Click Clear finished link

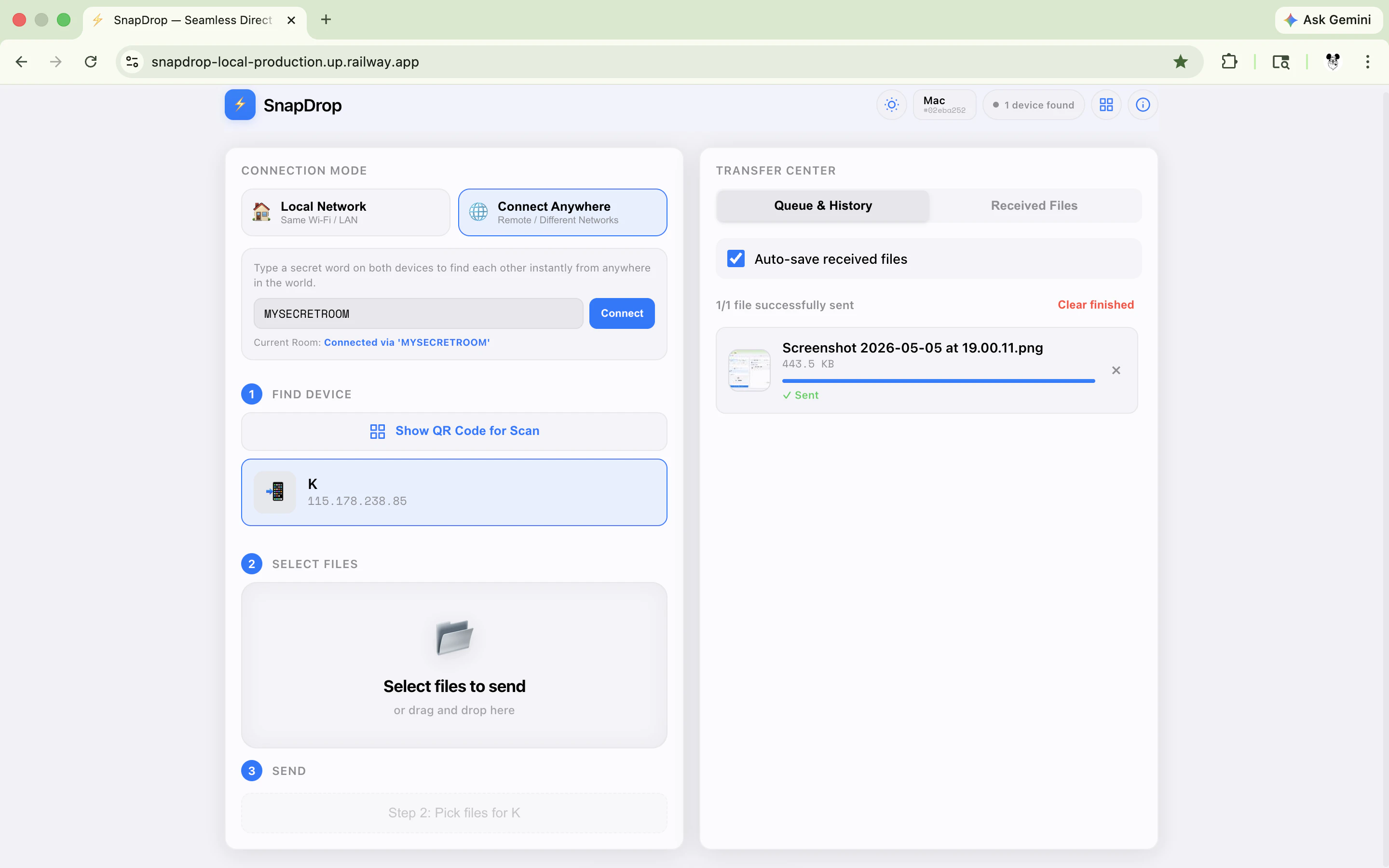1095,305
